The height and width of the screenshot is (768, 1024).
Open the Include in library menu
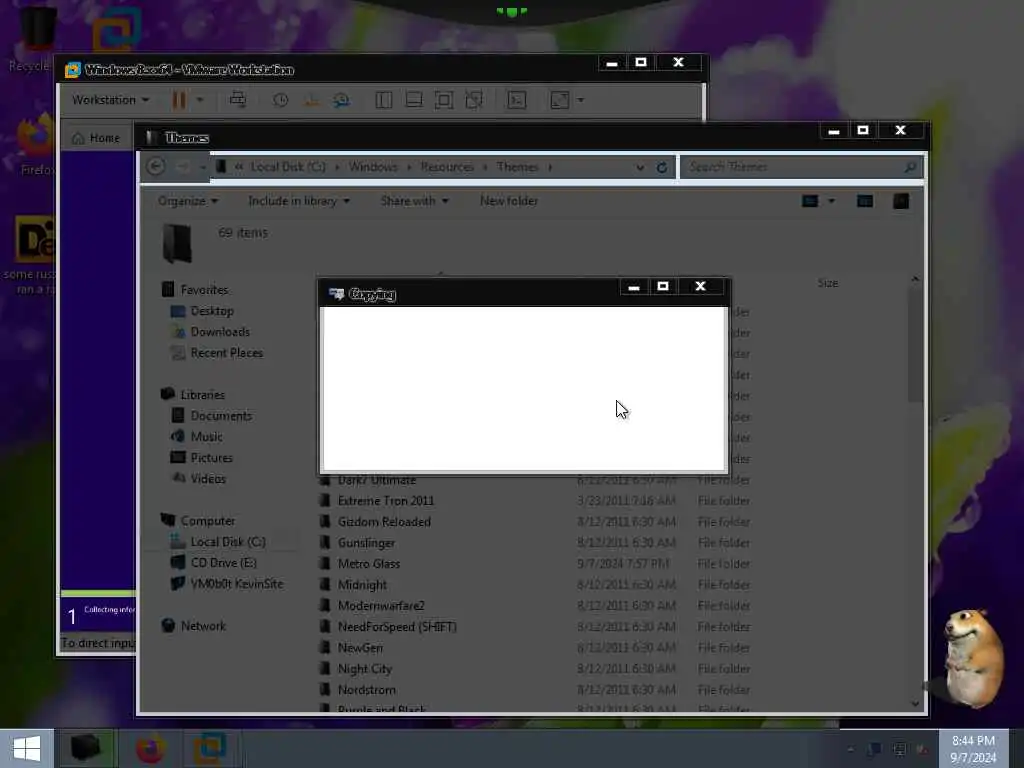[298, 200]
